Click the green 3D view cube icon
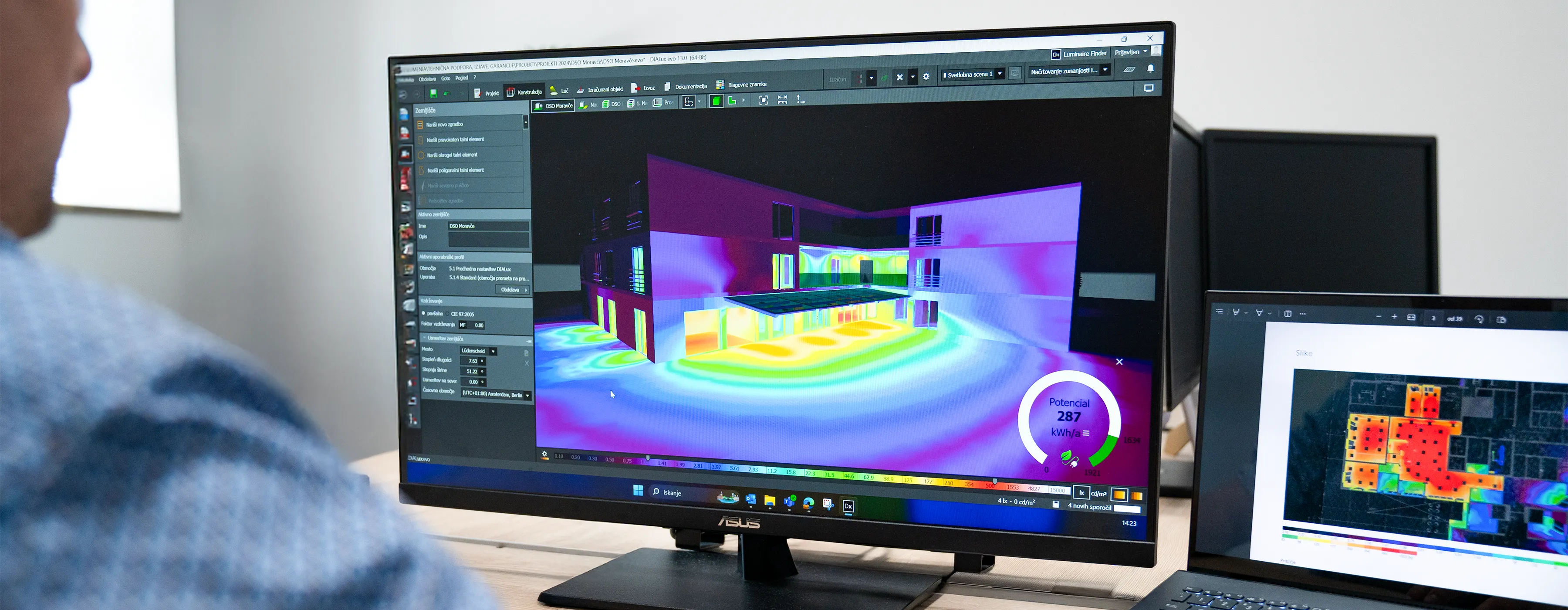Image resolution: width=1568 pixels, height=610 pixels. [716, 102]
